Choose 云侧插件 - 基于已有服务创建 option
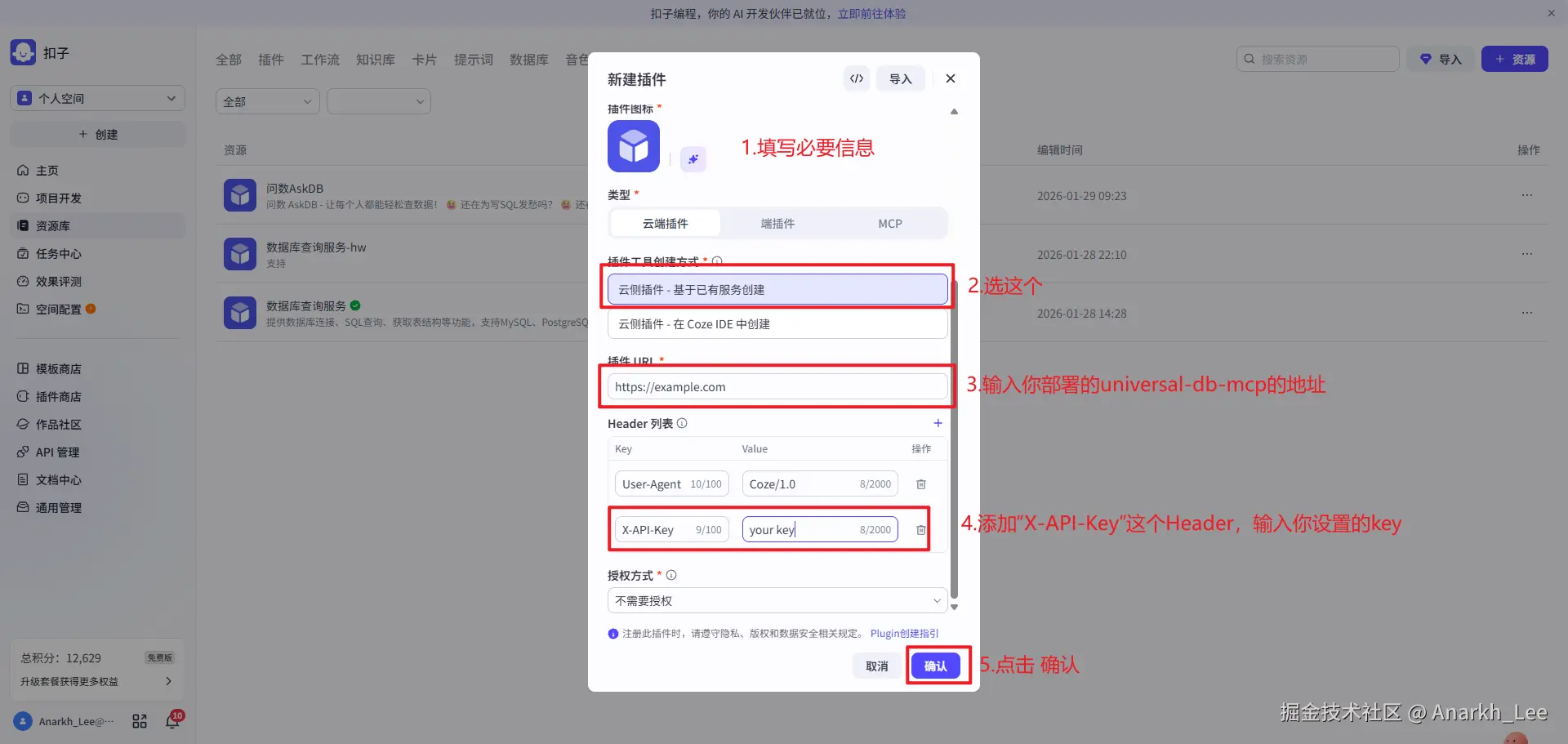This screenshot has width=1568, height=744. (x=777, y=290)
